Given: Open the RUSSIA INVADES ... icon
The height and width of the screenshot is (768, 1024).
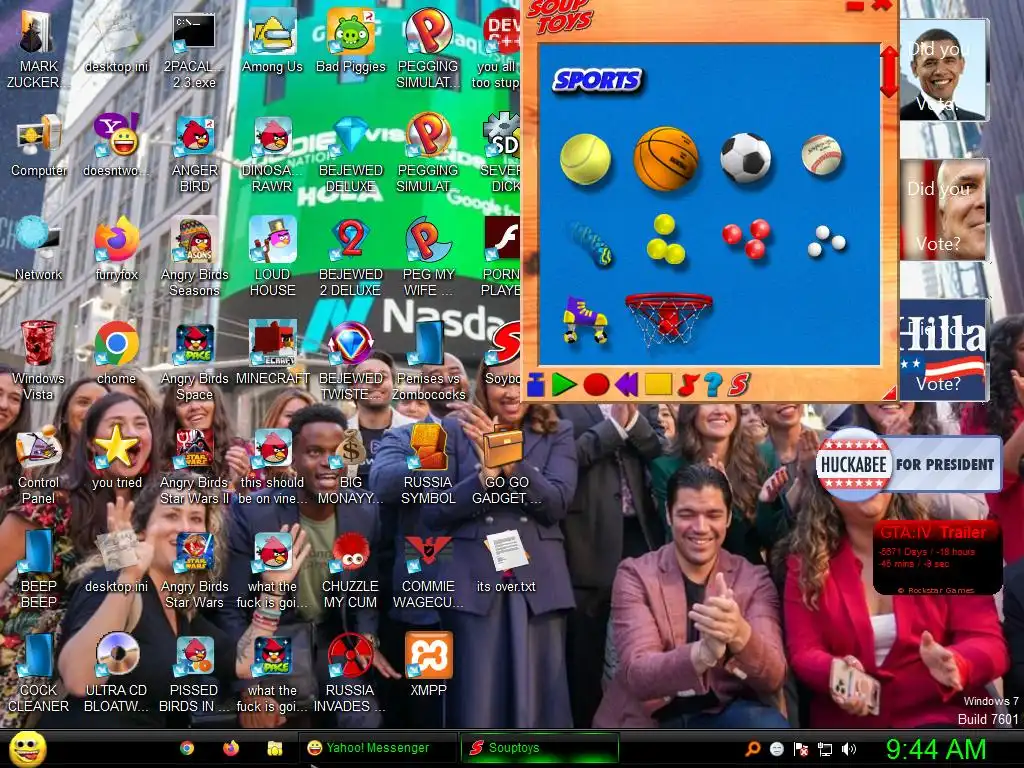Looking at the screenshot, I should coord(351,672).
